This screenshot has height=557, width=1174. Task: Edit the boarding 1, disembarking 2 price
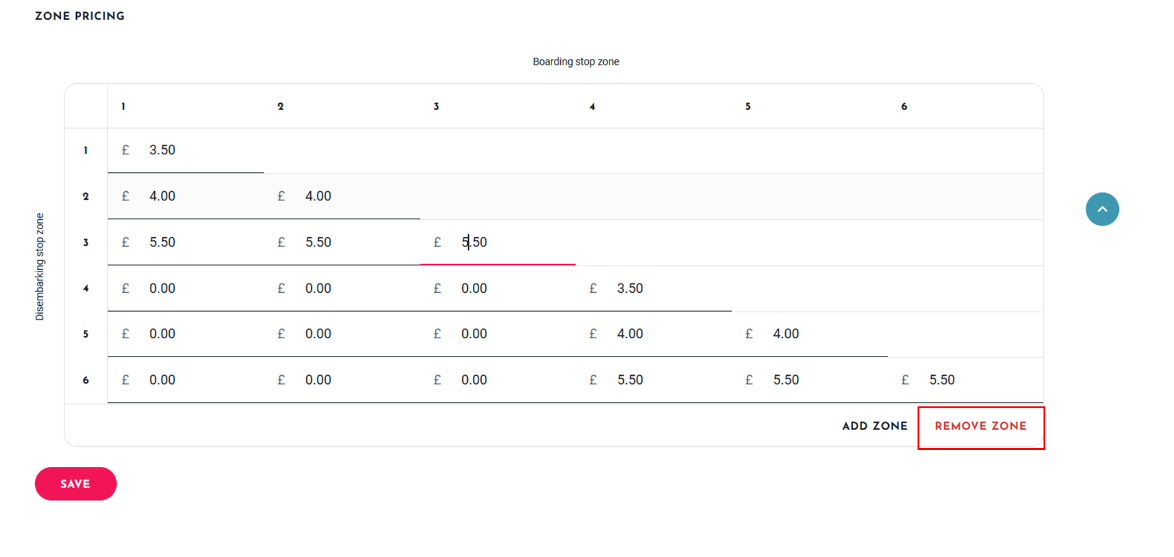186,197
